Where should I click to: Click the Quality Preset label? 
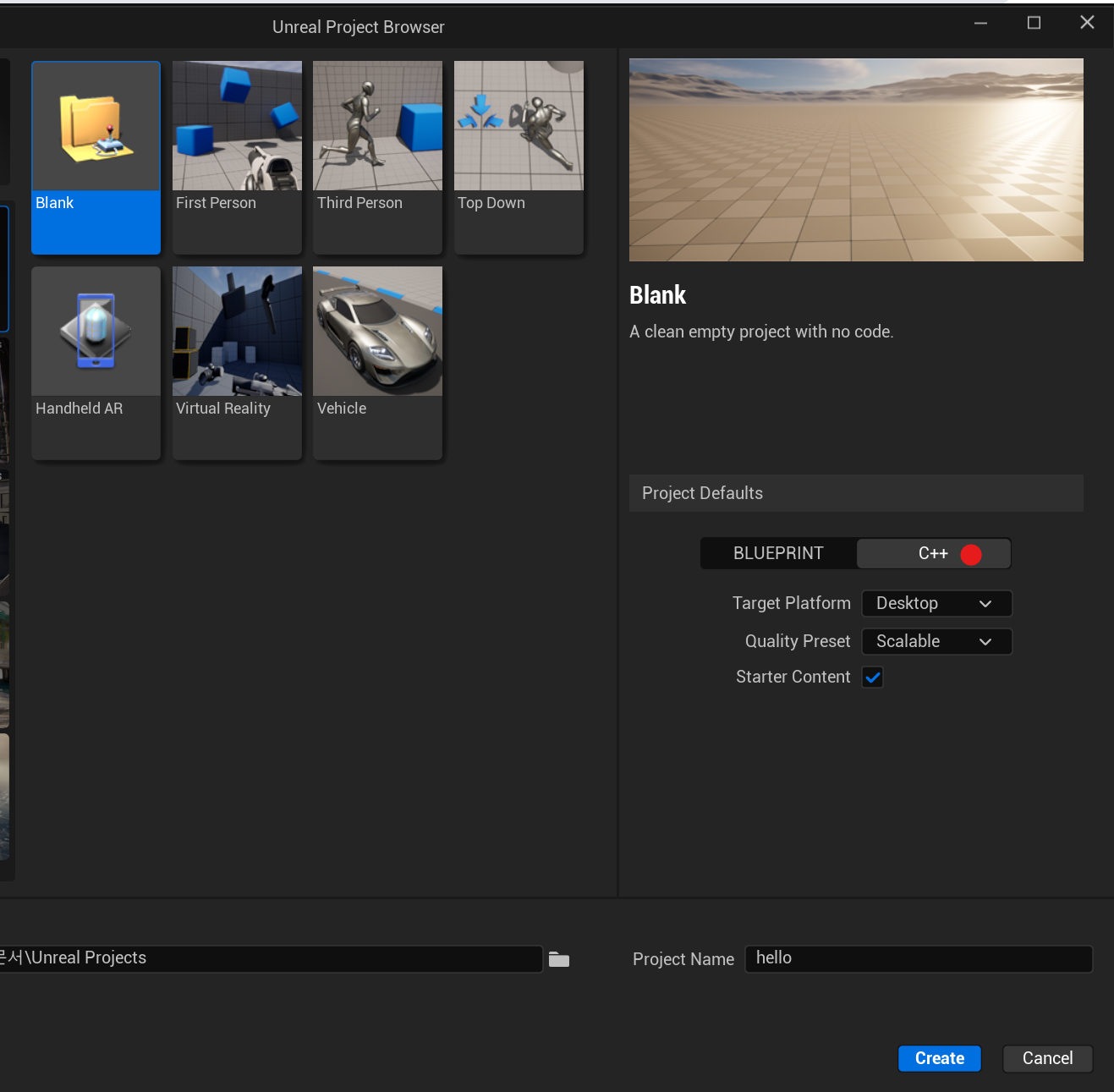tap(797, 641)
